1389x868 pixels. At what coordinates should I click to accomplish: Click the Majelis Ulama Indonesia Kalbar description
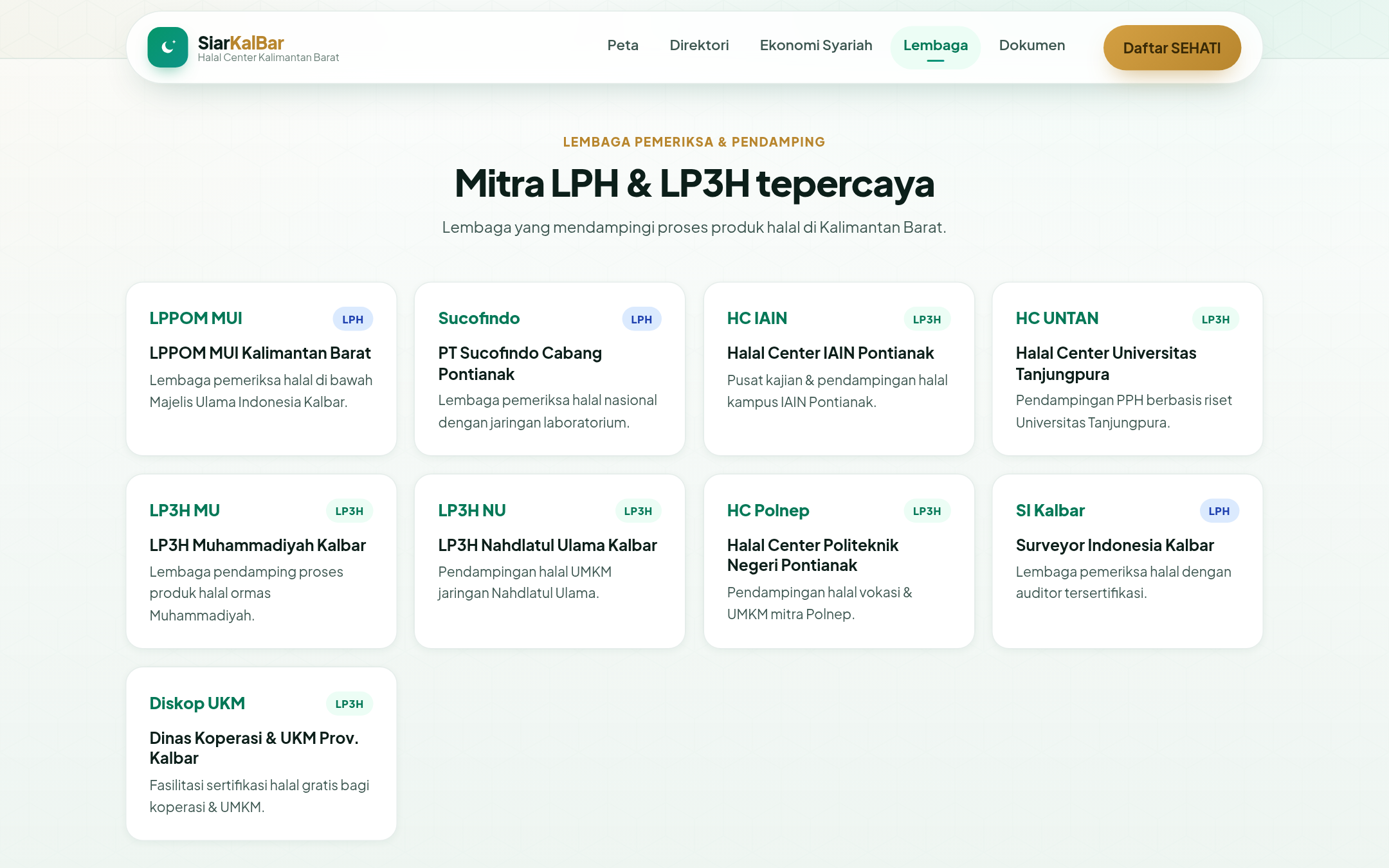(261, 391)
